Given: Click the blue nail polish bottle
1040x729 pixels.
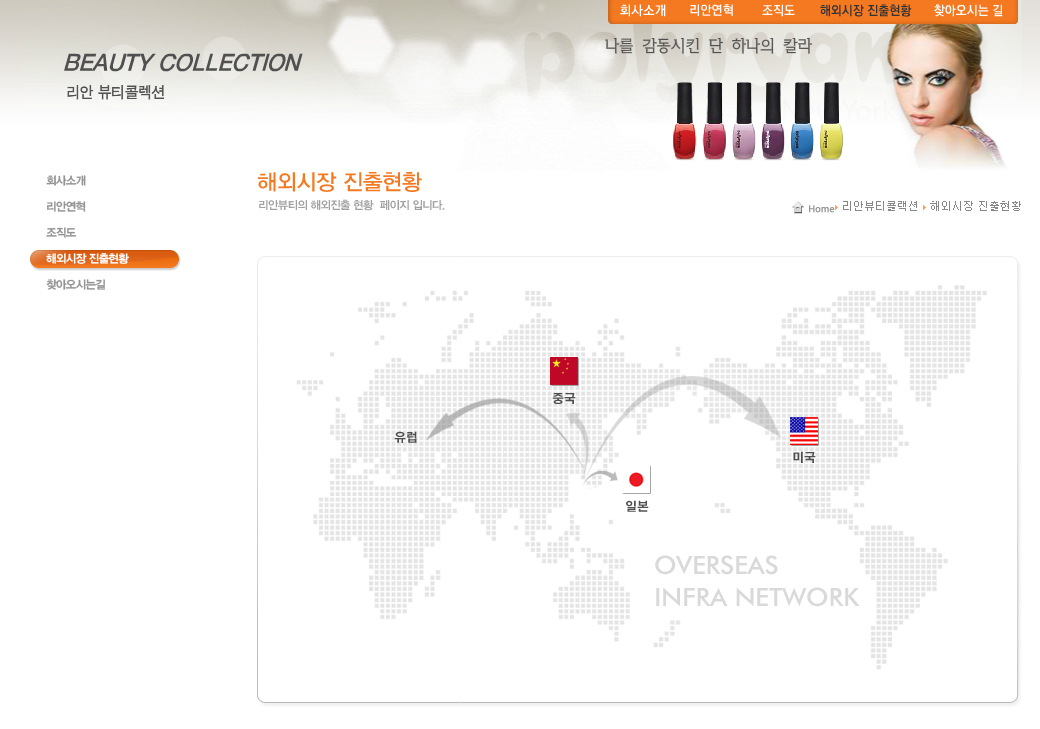Looking at the screenshot, I should (802, 122).
